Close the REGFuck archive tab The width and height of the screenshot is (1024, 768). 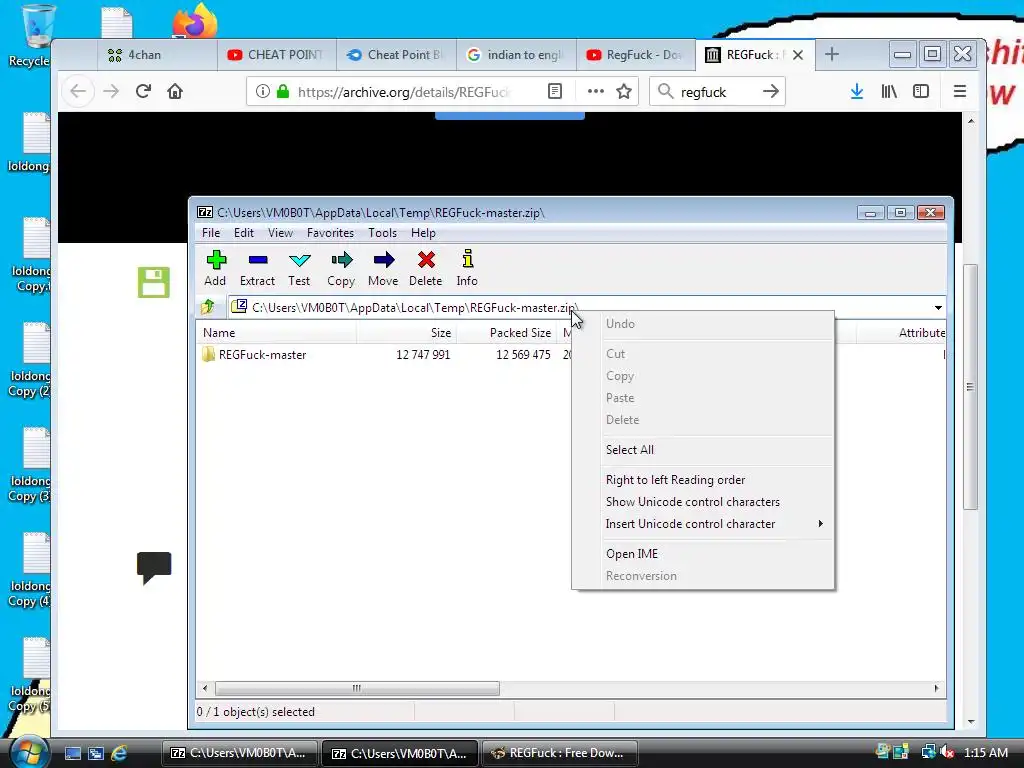tap(798, 55)
